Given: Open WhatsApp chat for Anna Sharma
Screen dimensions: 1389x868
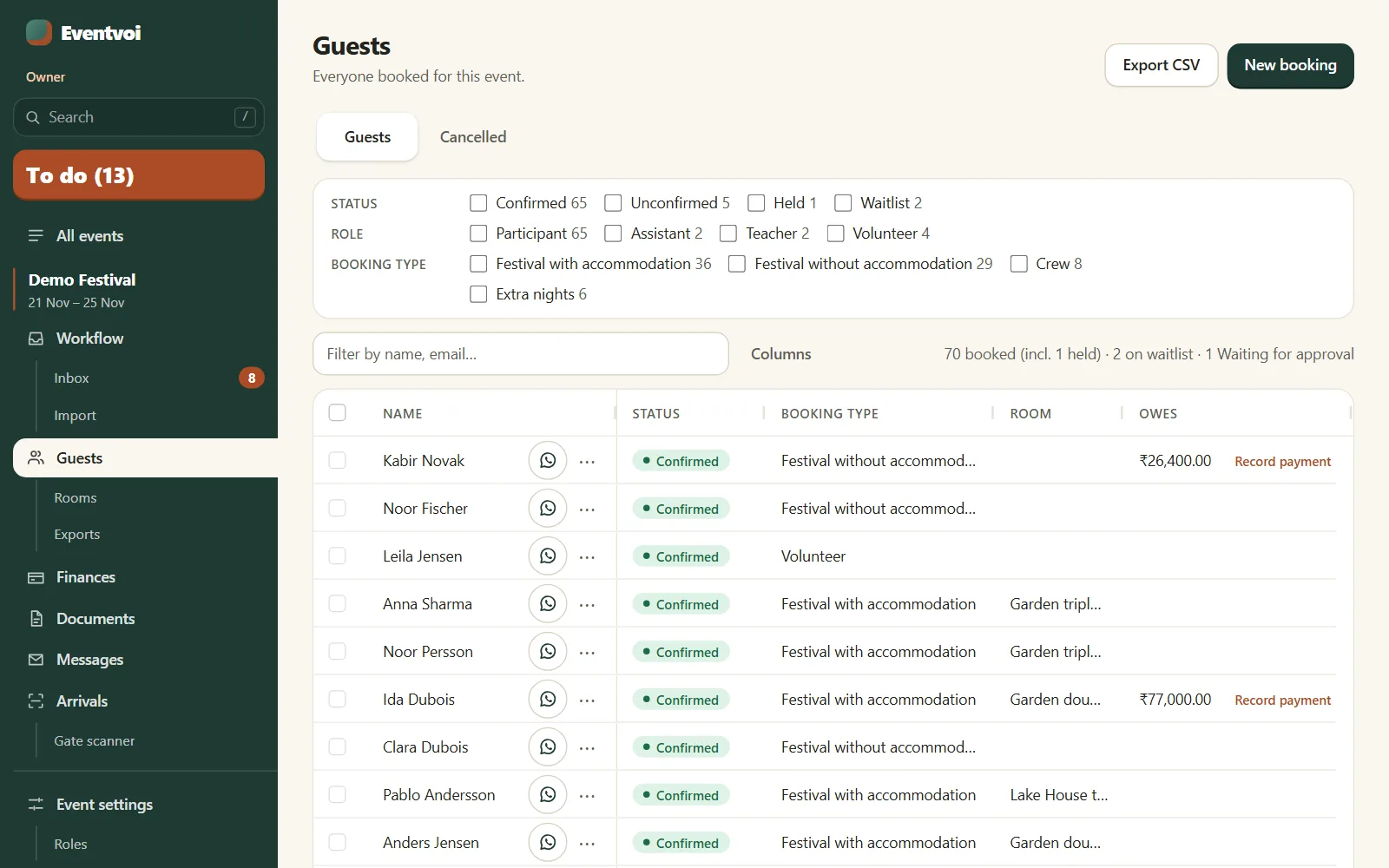Looking at the screenshot, I should click(548, 604).
